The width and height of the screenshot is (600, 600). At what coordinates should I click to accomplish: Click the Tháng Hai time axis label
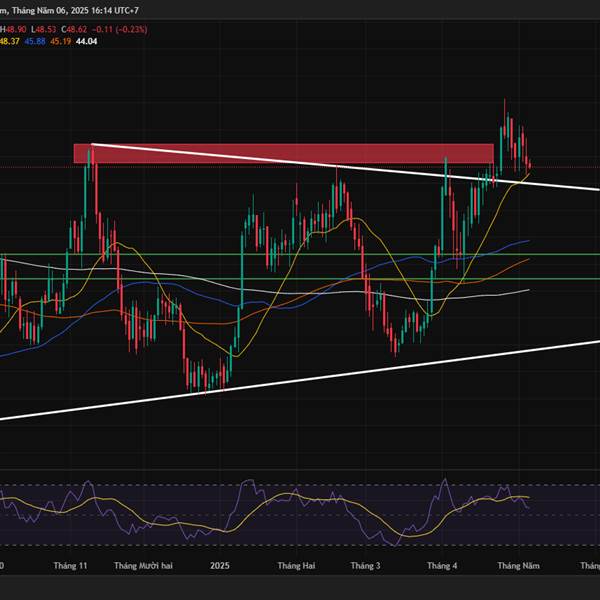click(x=297, y=566)
